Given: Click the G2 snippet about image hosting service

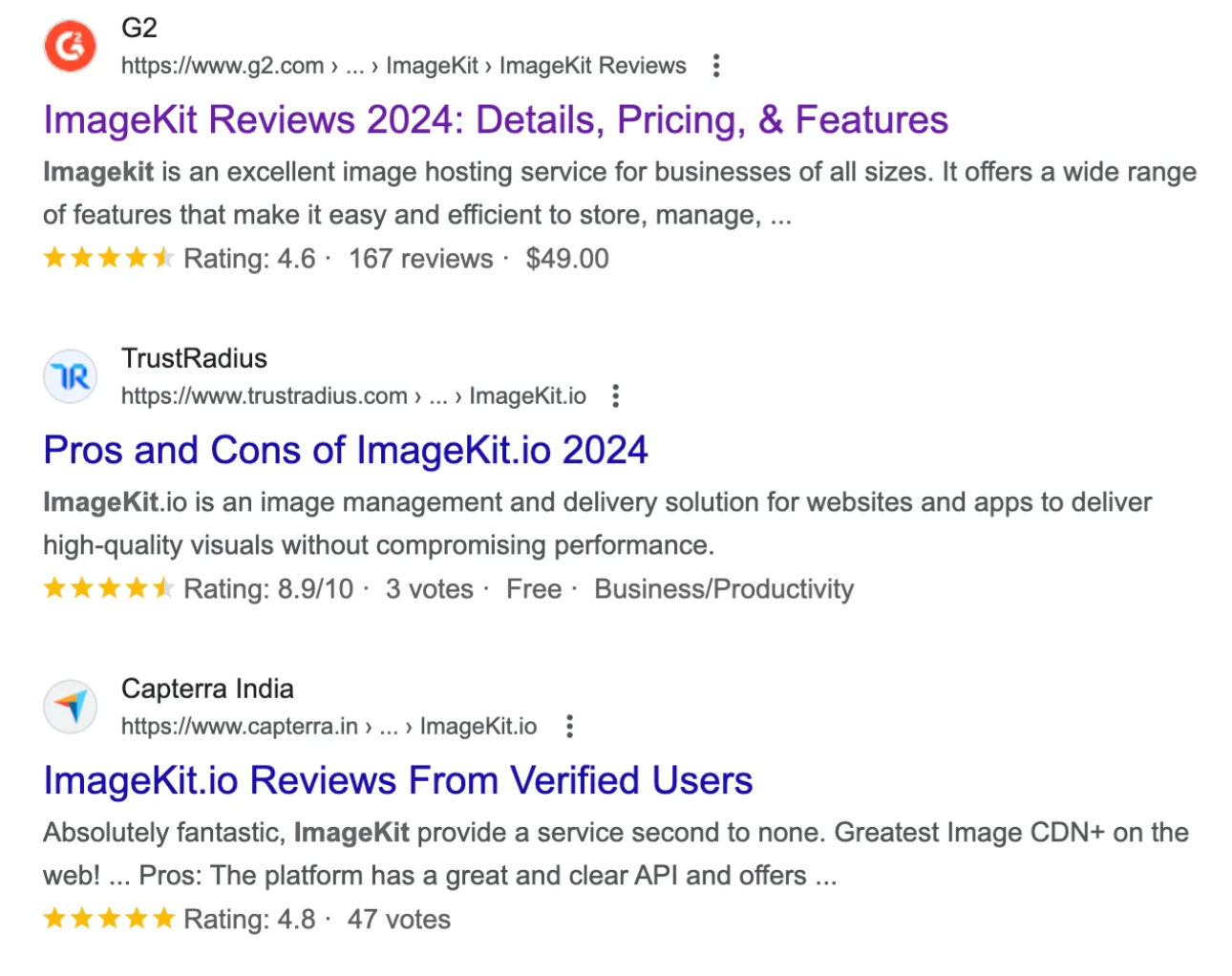Looking at the screenshot, I should pos(620,194).
